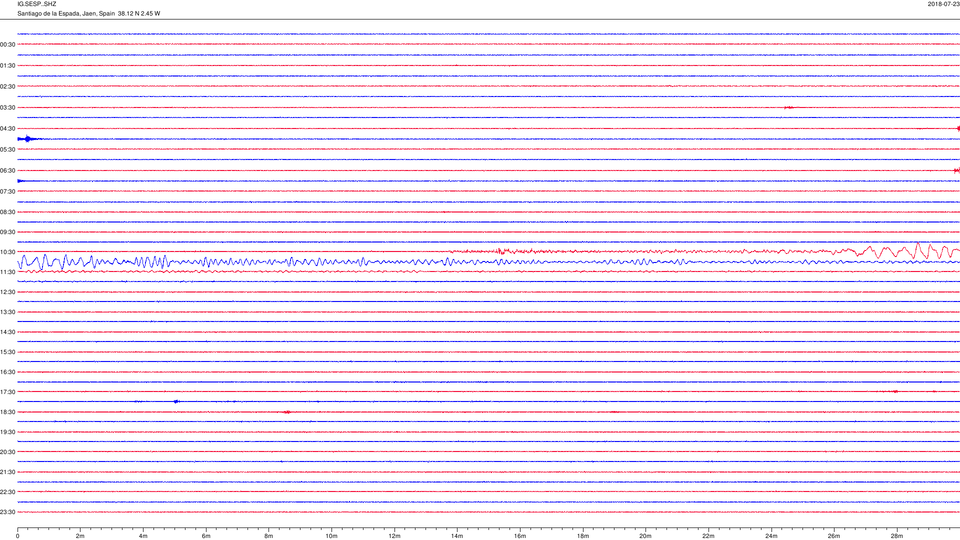The height and width of the screenshot is (540, 960).
Task: Select the 21:30 time label
Action: [8, 472]
